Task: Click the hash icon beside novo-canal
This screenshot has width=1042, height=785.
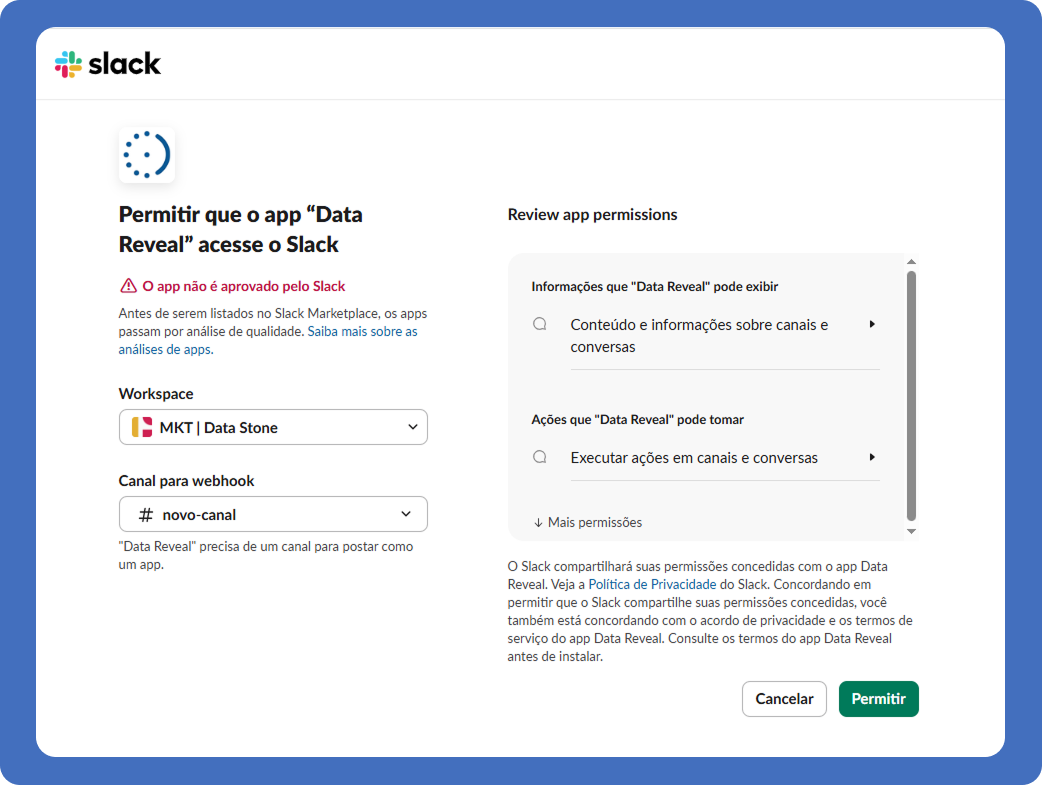Action: [146, 515]
